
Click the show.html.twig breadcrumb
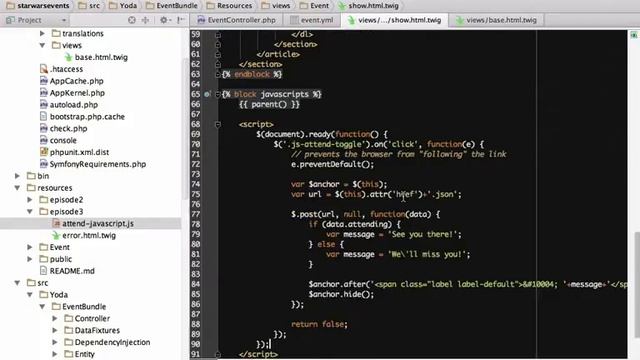coord(368,6)
